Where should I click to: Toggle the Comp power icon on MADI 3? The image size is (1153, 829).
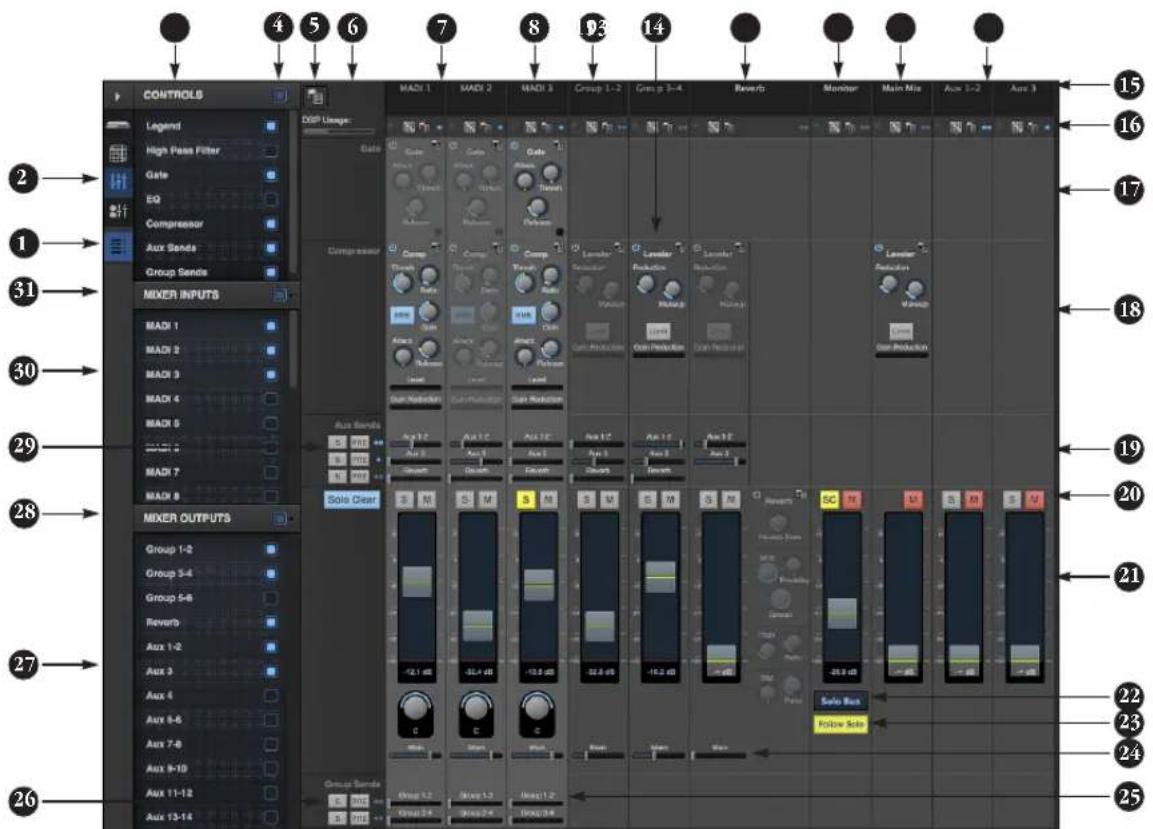(x=515, y=249)
